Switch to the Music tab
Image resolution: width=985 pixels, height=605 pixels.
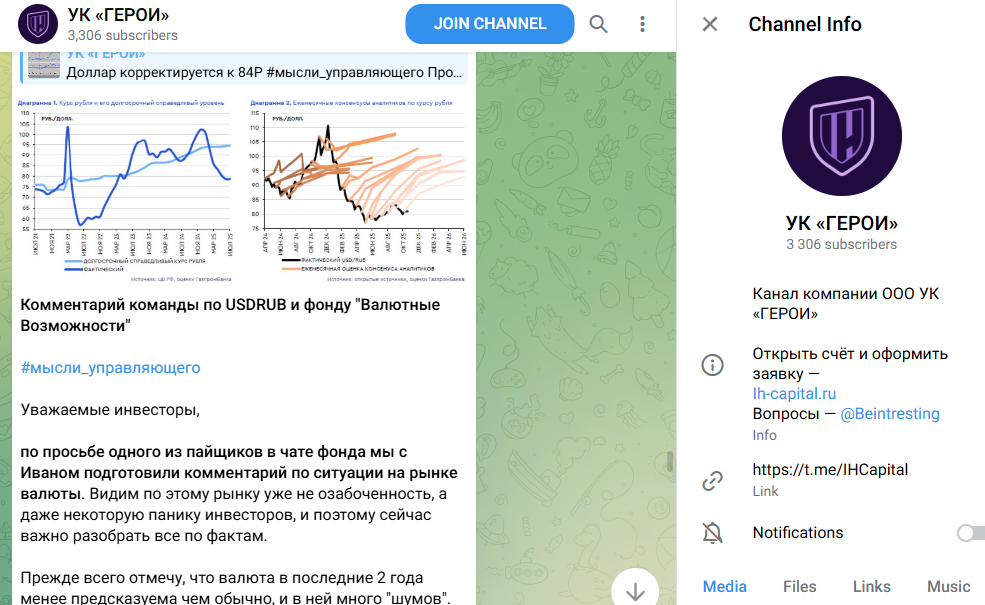point(948,586)
